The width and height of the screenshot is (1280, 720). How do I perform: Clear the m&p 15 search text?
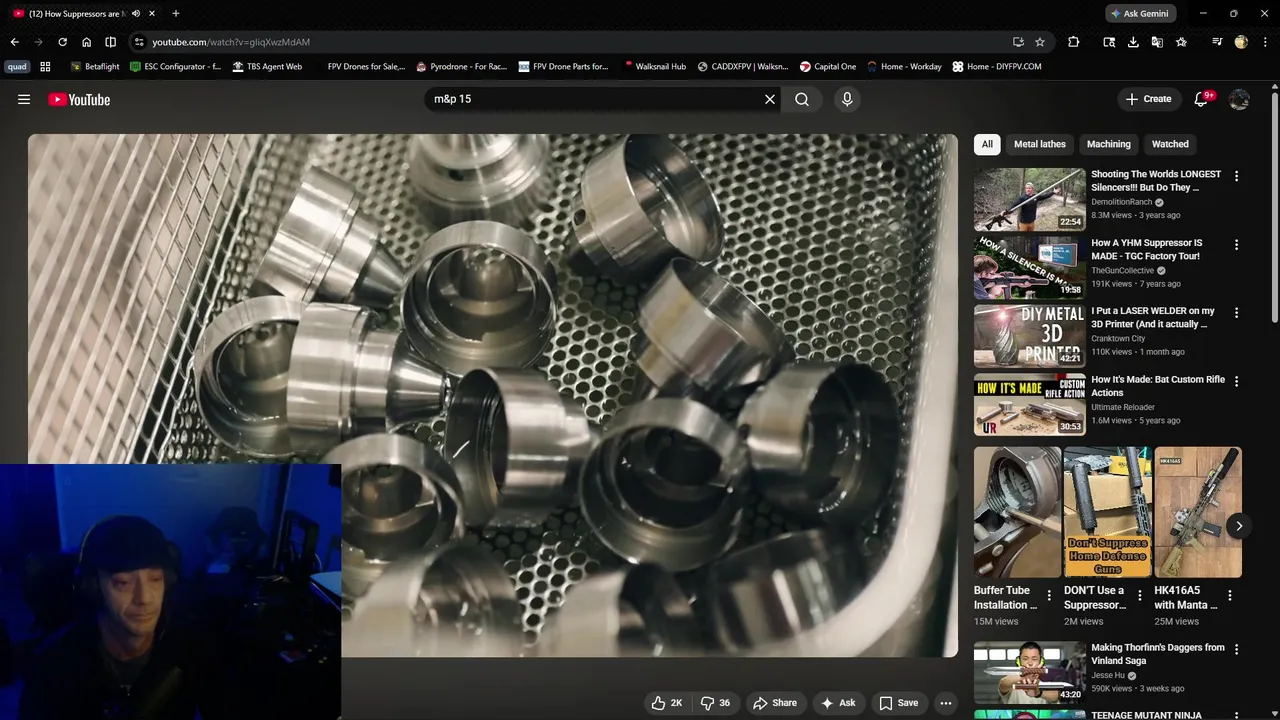(x=770, y=99)
